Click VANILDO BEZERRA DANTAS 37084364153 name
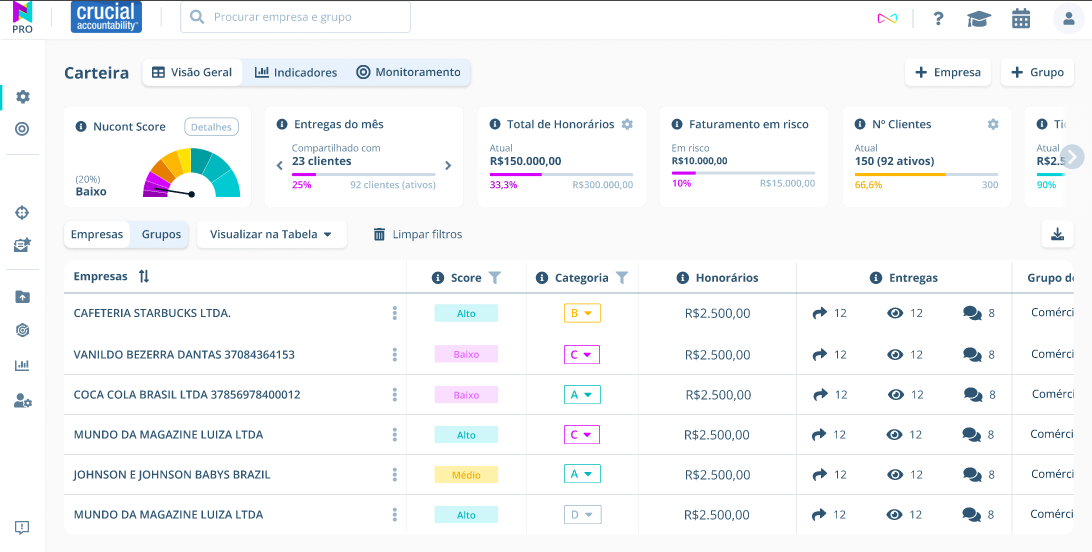The height and width of the screenshot is (552, 1092). tap(184, 354)
